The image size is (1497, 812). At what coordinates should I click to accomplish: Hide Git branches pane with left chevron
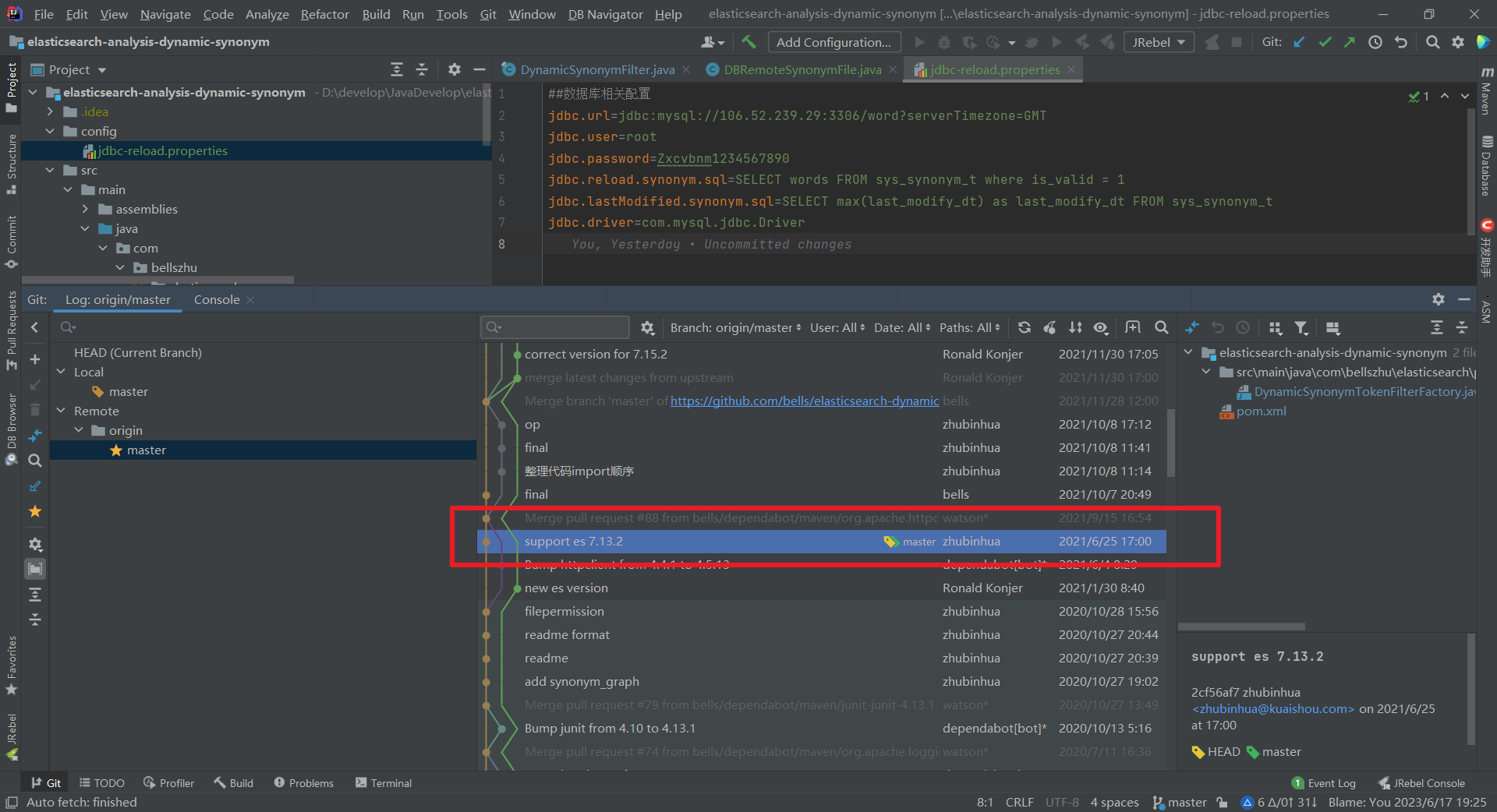[x=35, y=327]
